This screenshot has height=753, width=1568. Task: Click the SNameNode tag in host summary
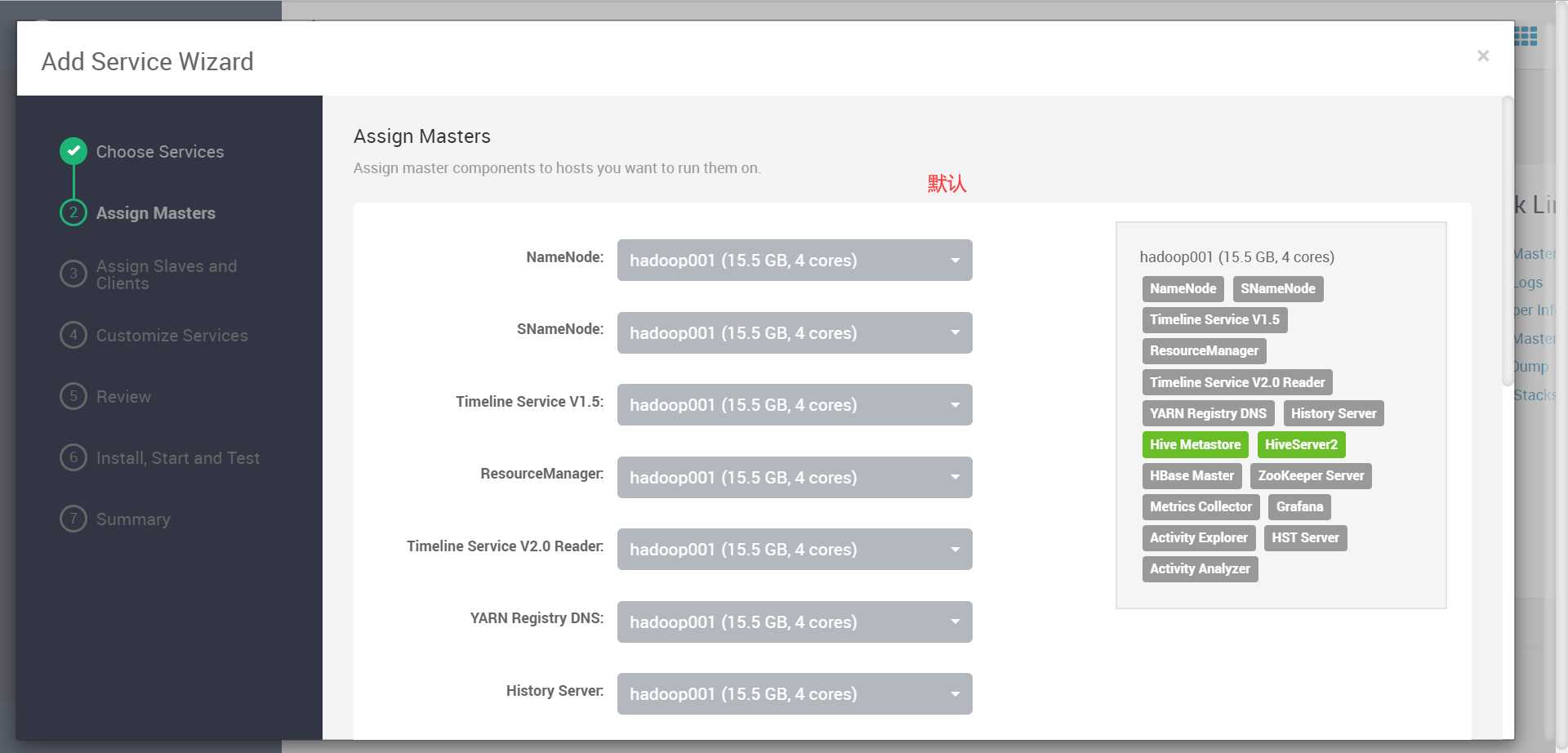pyautogui.click(x=1278, y=288)
